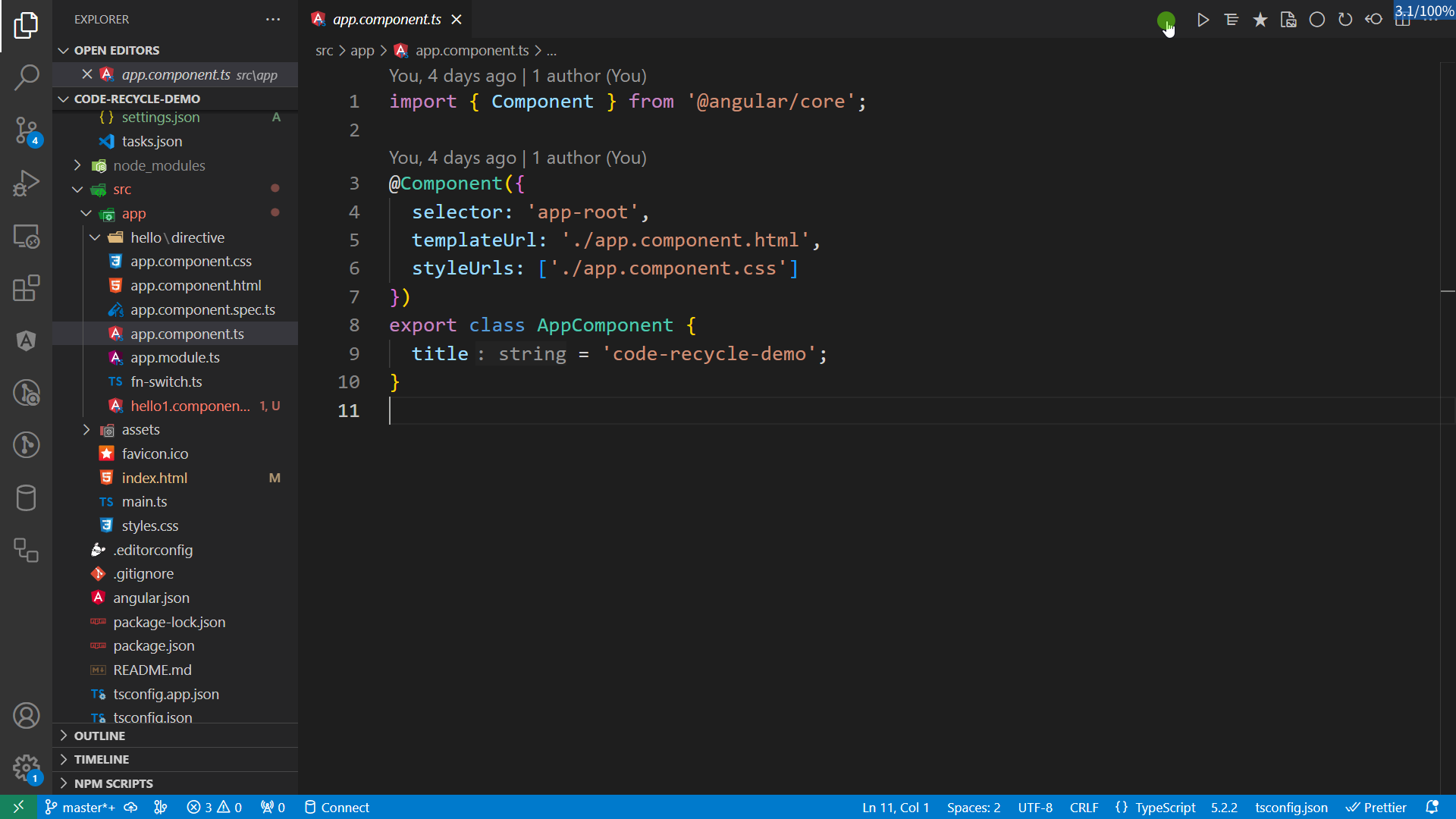Viewport: 1456px width, 819px height.
Task: Click the Timeline panel toggle icon
Action: (x=64, y=759)
